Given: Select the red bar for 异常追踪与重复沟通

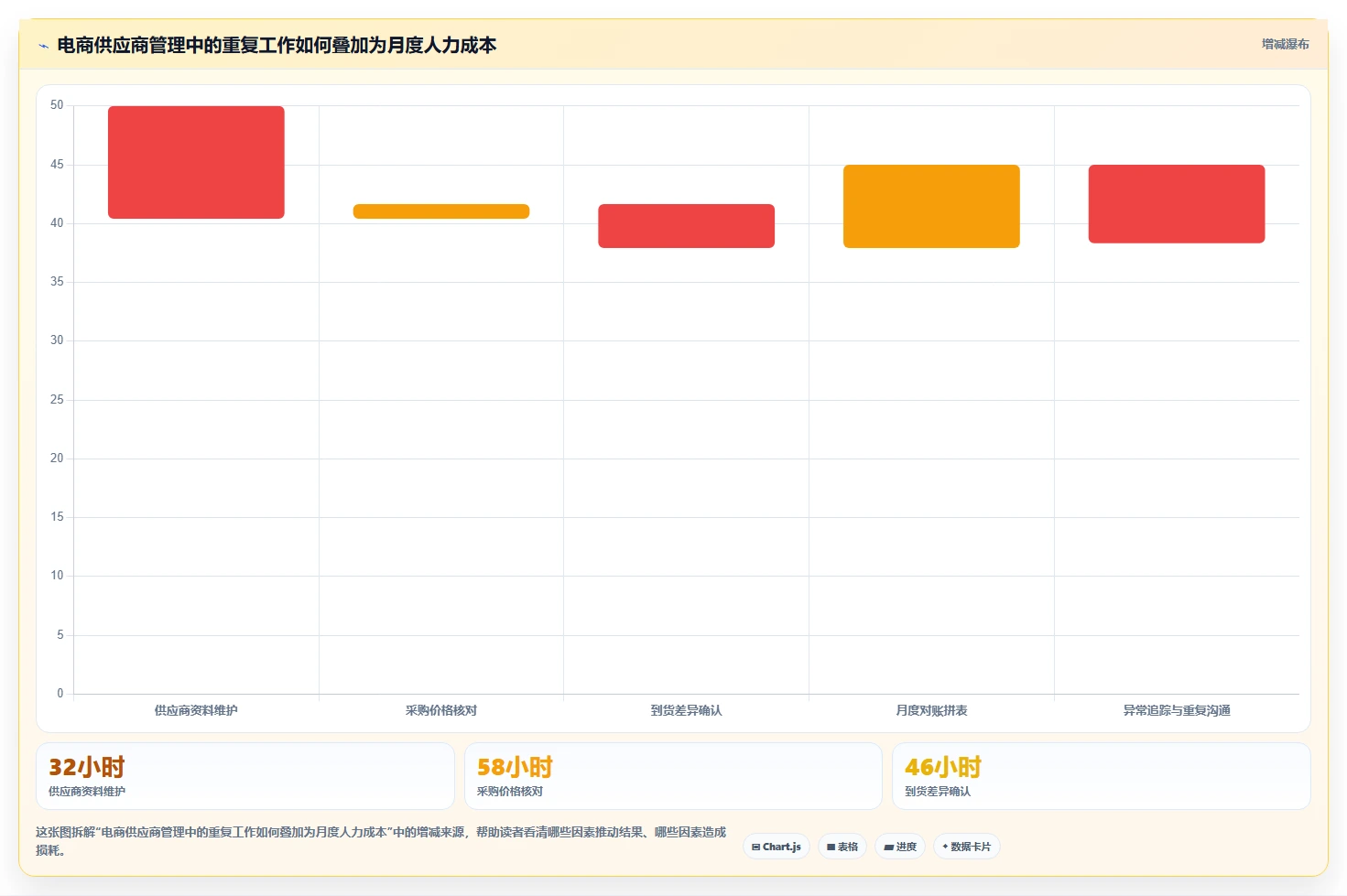Looking at the screenshot, I should (x=1177, y=204).
